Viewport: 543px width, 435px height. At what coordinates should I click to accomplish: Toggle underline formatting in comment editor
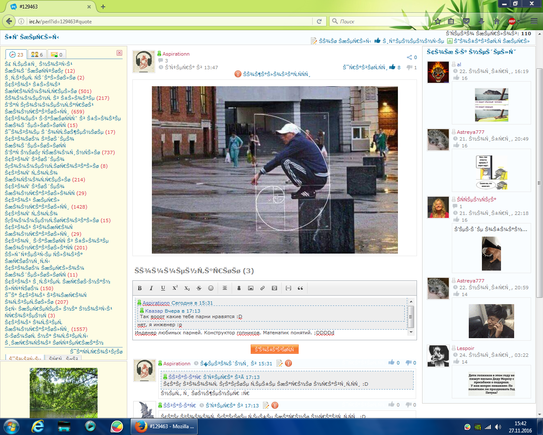(163, 288)
